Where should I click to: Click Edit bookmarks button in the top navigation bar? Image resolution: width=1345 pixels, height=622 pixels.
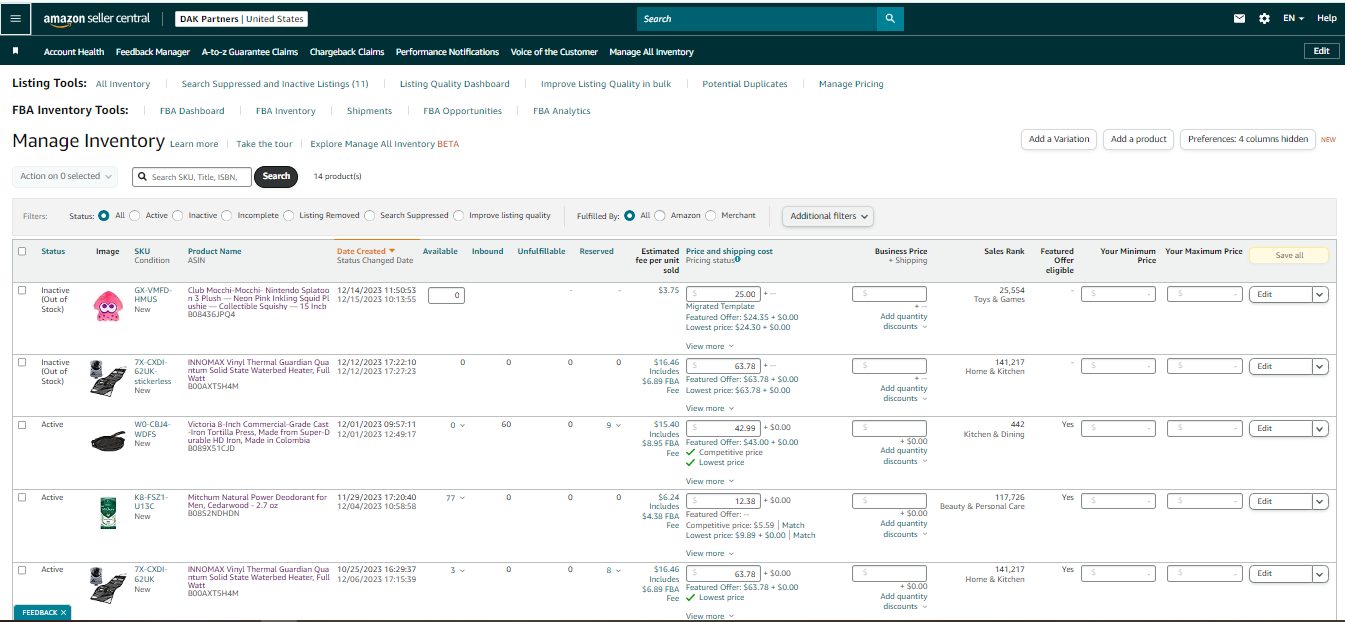pyautogui.click(x=1321, y=51)
